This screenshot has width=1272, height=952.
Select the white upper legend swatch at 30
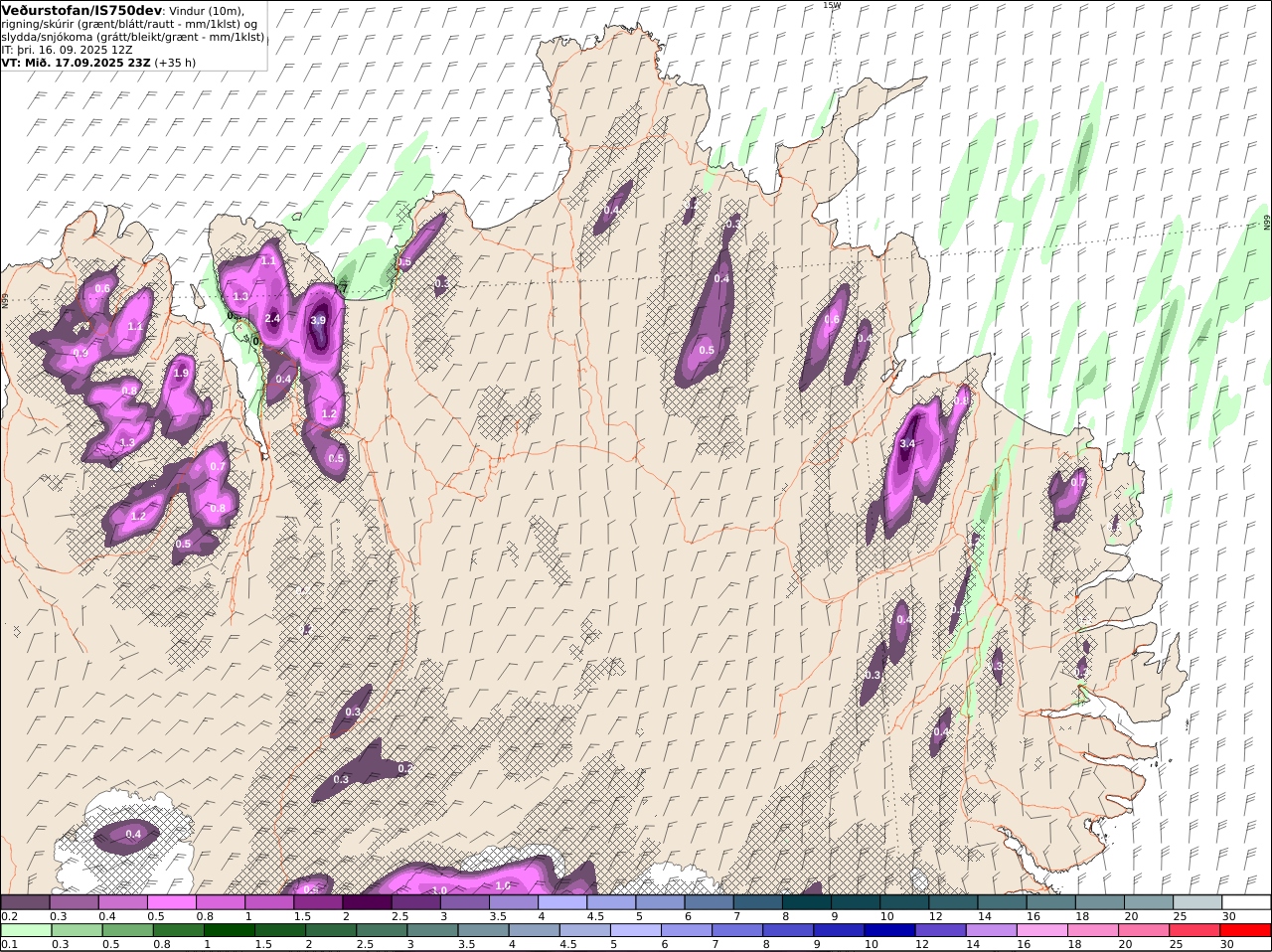click(1246, 902)
